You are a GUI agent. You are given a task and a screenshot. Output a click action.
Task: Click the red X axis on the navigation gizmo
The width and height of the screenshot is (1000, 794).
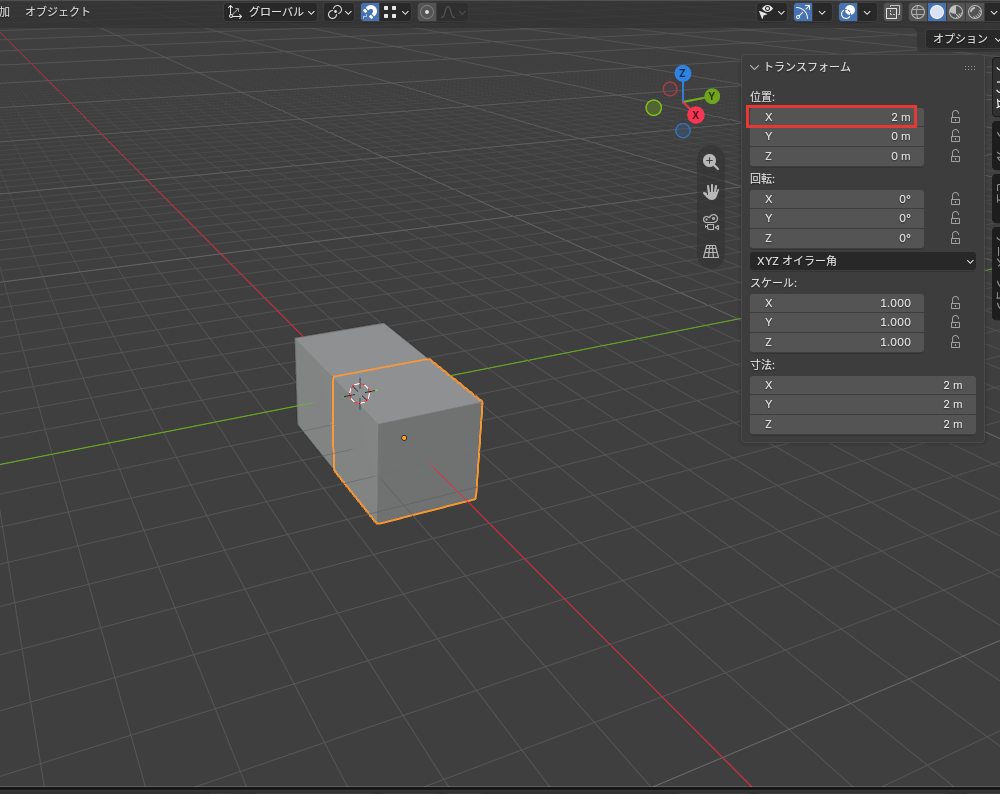click(695, 115)
